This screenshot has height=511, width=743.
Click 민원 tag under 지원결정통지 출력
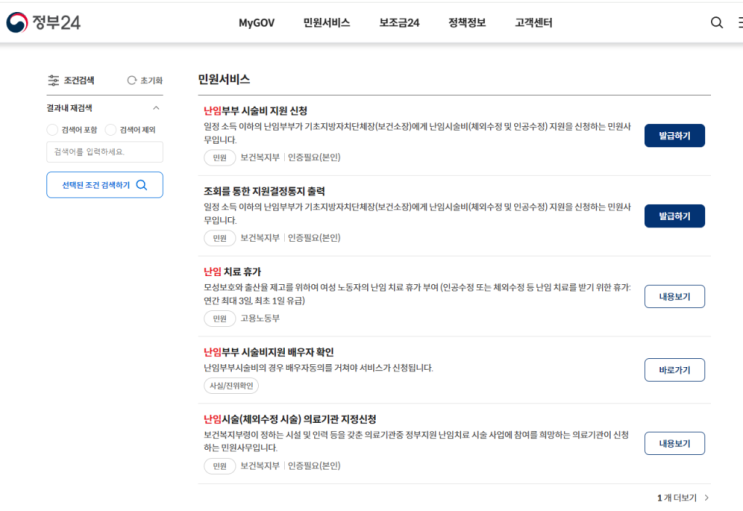coord(220,238)
